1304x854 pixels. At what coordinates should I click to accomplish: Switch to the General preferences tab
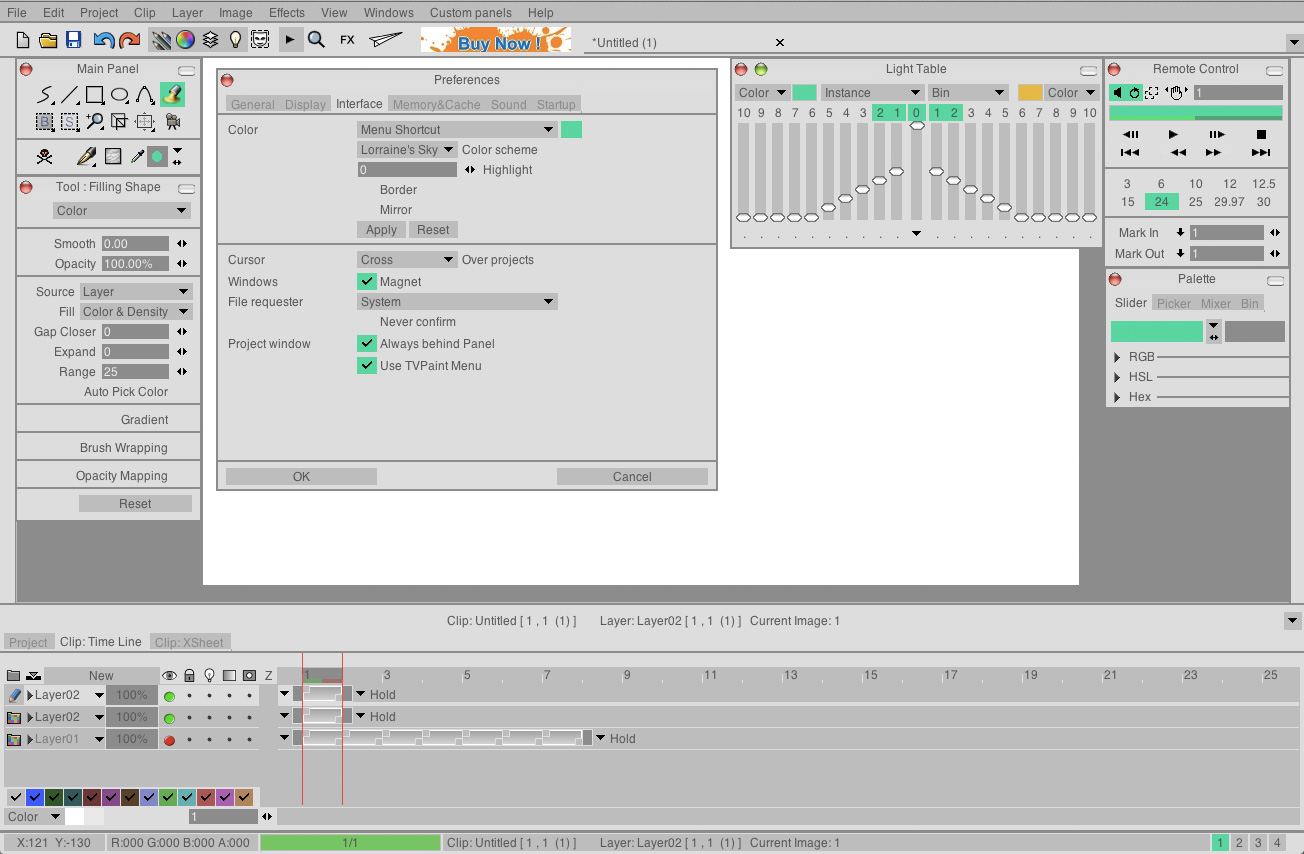[252, 104]
